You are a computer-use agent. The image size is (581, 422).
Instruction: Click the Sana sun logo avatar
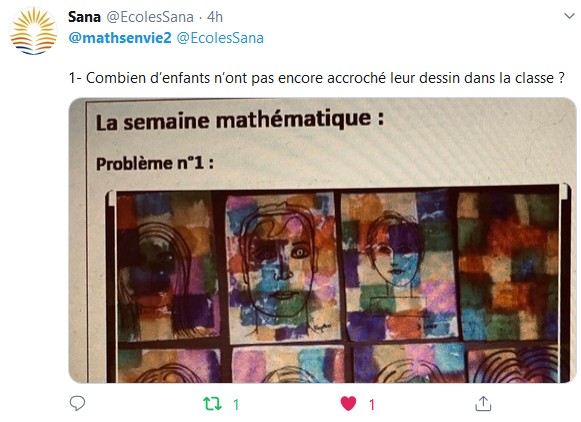(33, 31)
